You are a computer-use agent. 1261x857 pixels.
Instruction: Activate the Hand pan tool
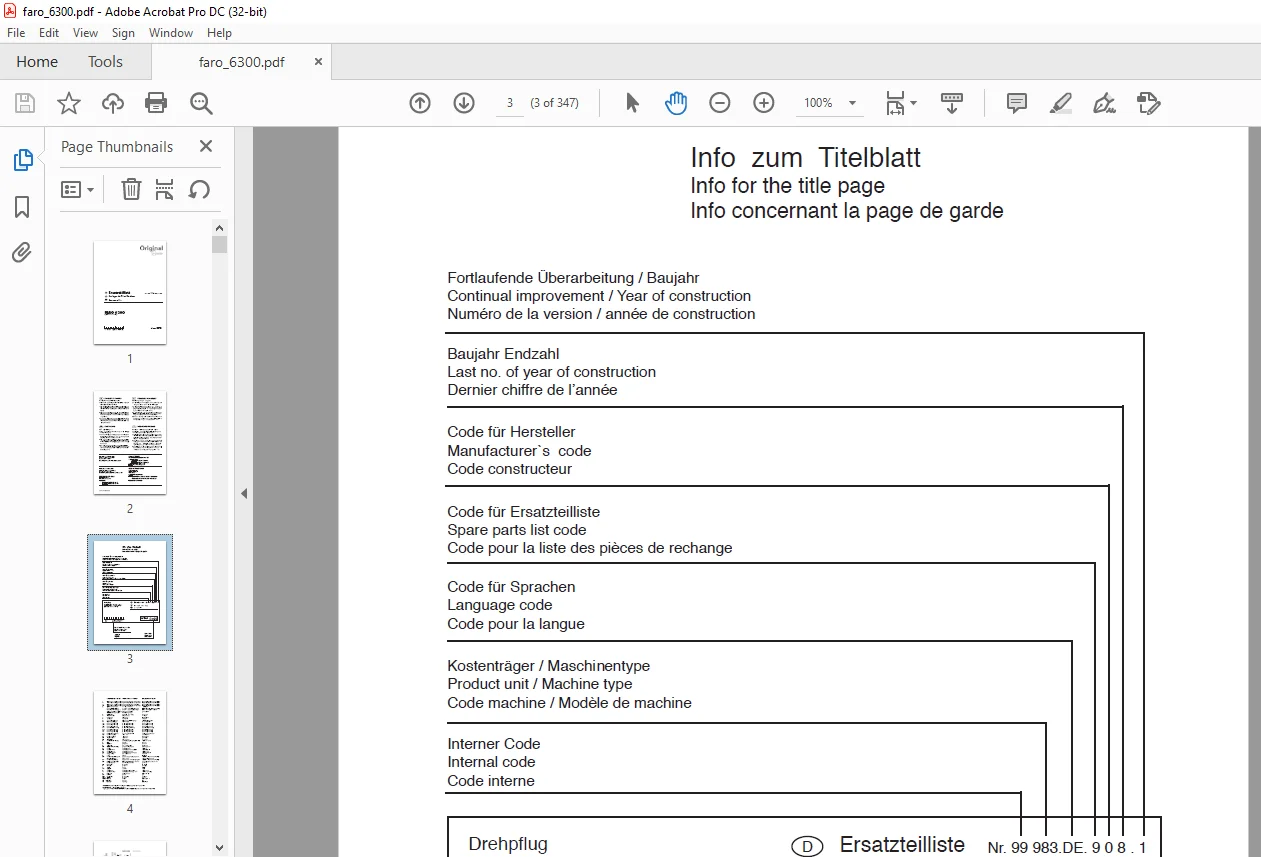click(677, 103)
